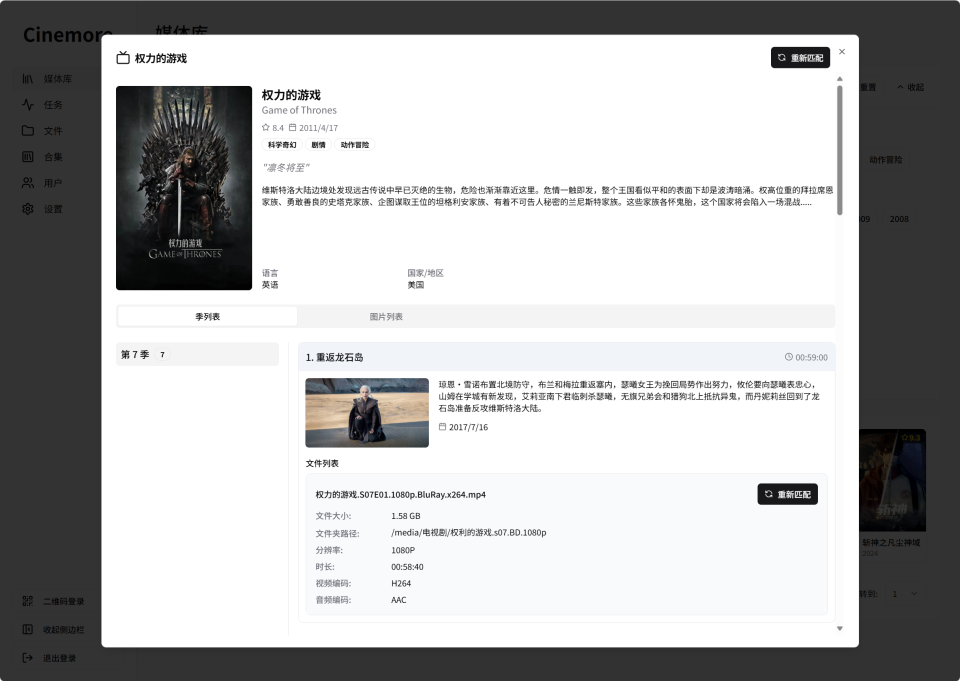Image resolution: width=960 pixels, height=681 pixels.
Task: Click the TV icon beside dialog title
Action: (123, 58)
